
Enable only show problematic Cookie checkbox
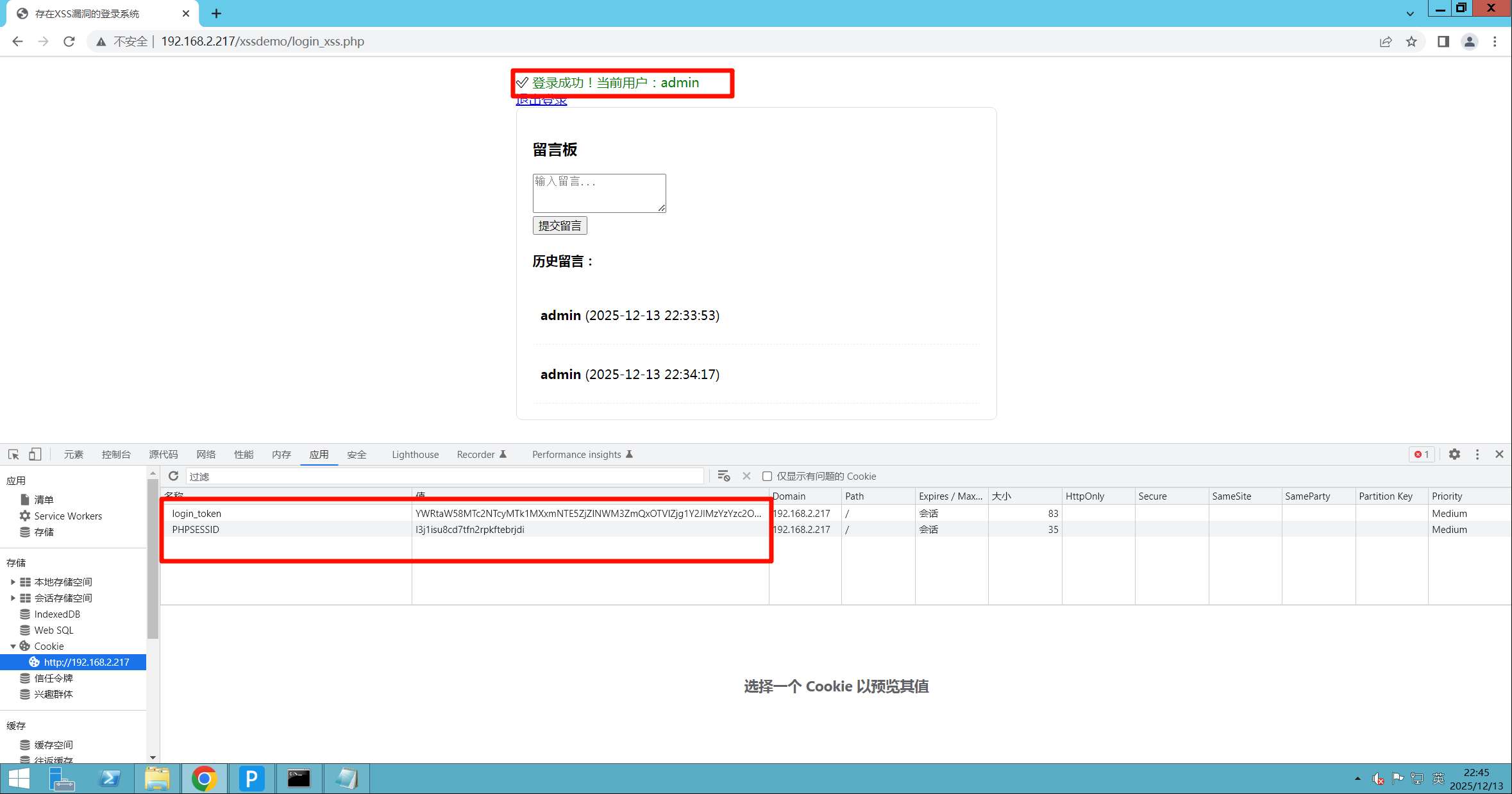(767, 476)
